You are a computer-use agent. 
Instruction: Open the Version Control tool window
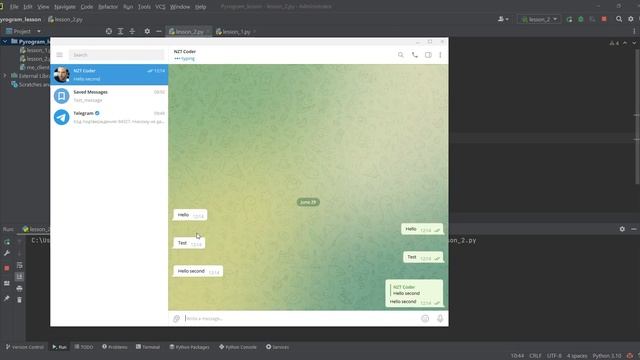pos(25,347)
